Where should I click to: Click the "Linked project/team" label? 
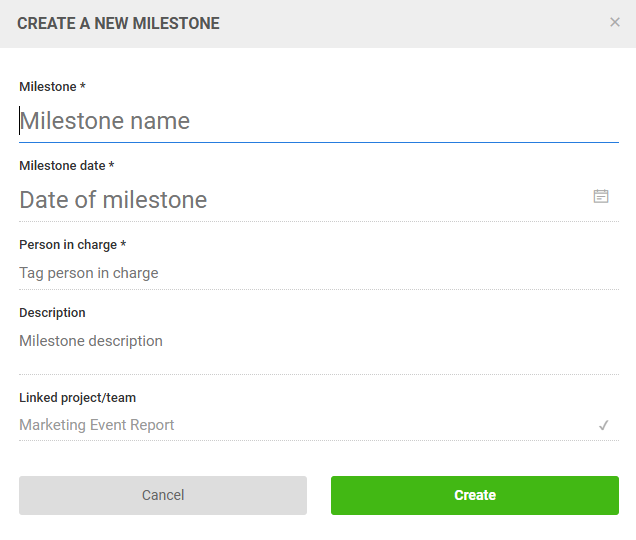(x=77, y=398)
